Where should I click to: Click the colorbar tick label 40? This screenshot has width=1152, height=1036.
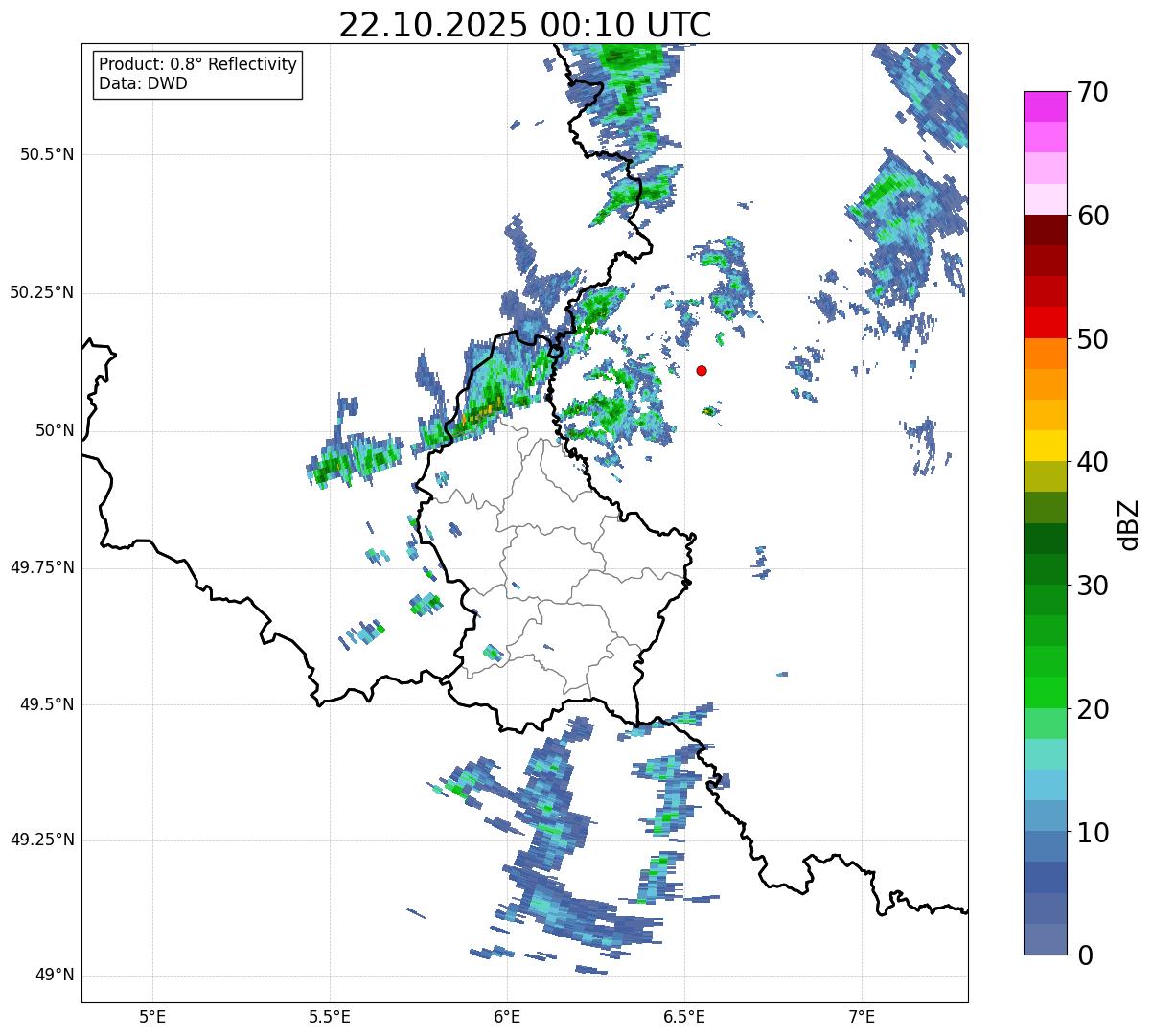(x=1093, y=462)
